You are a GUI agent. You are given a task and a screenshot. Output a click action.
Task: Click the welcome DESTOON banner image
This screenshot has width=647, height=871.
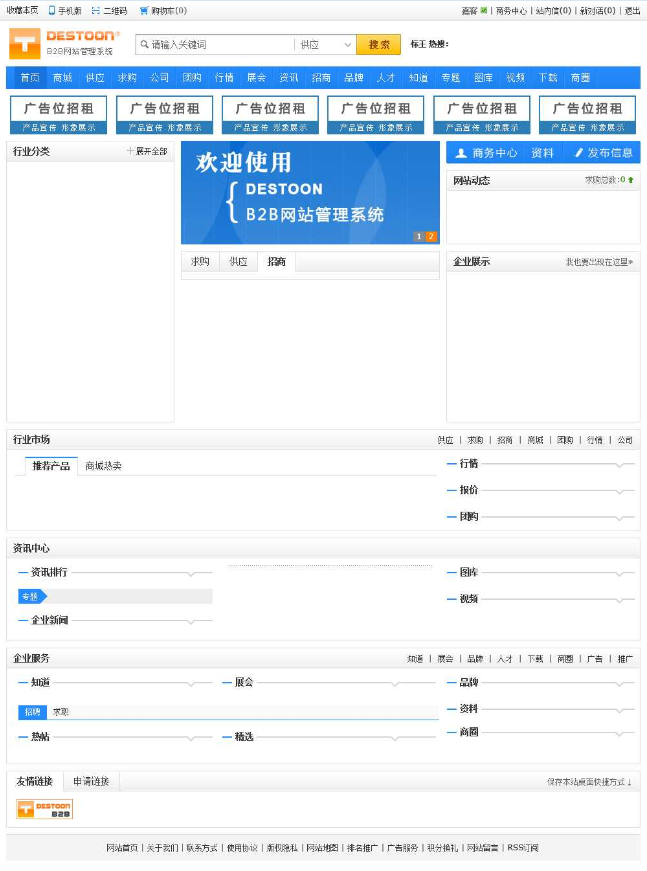310,193
